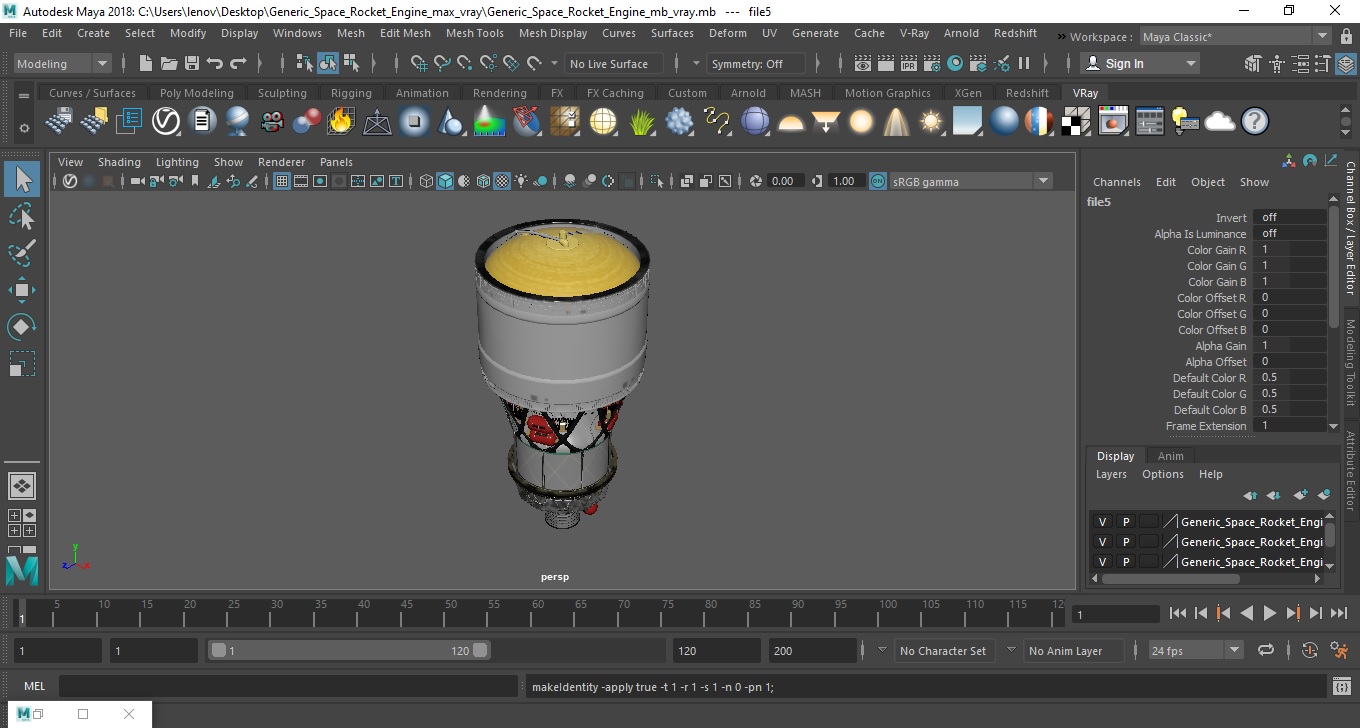Screen dimensions: 1360x728
Task: Click MEL script language label
Action: pos(34,687)
